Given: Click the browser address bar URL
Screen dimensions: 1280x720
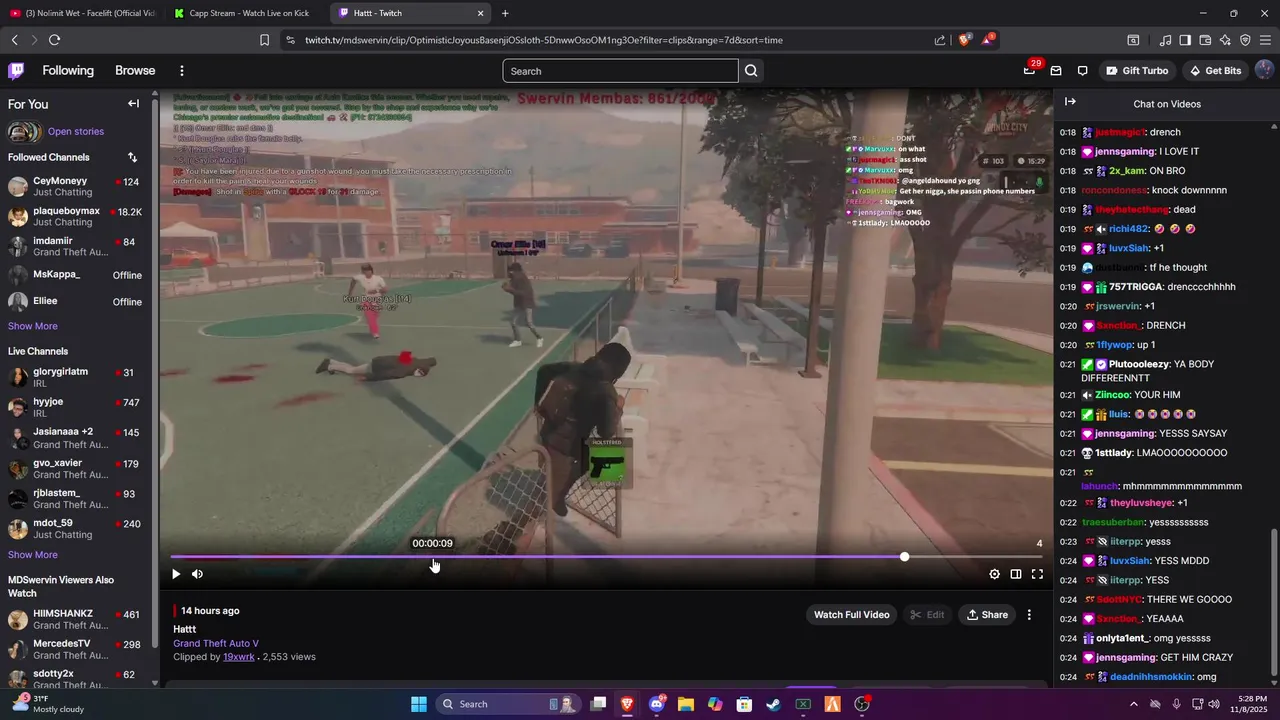Looking at the screenshot, I should (x=544, y=40).
